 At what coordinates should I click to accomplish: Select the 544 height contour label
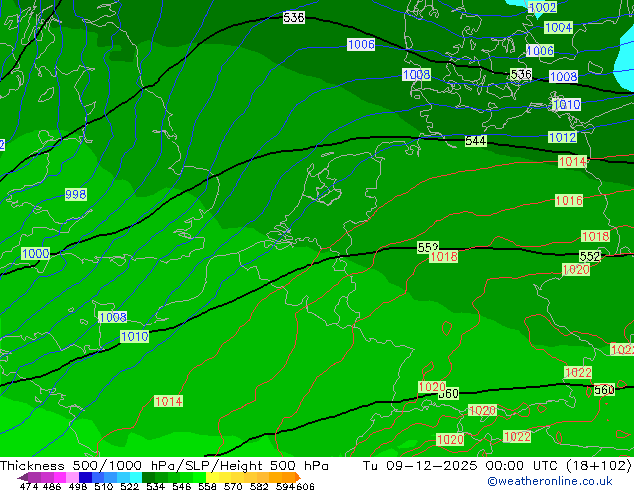point(476,141)
